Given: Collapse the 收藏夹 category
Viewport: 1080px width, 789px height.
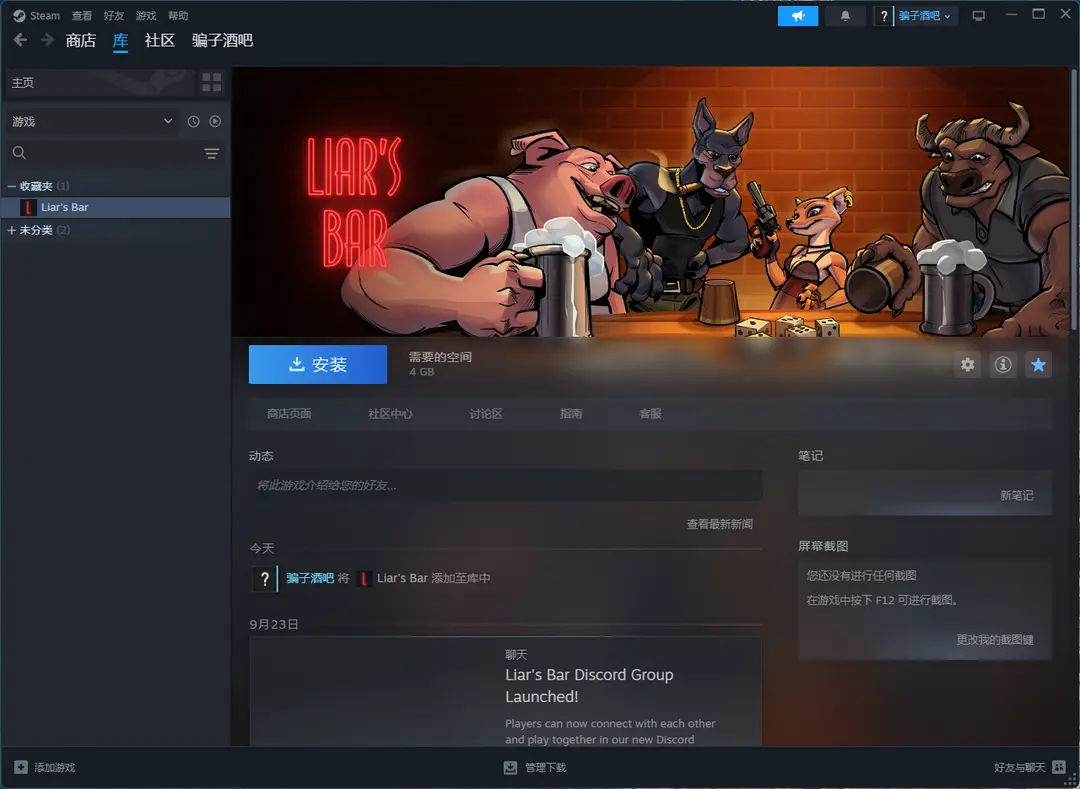Looking at the screenshot, I should [x=12, y=186].
